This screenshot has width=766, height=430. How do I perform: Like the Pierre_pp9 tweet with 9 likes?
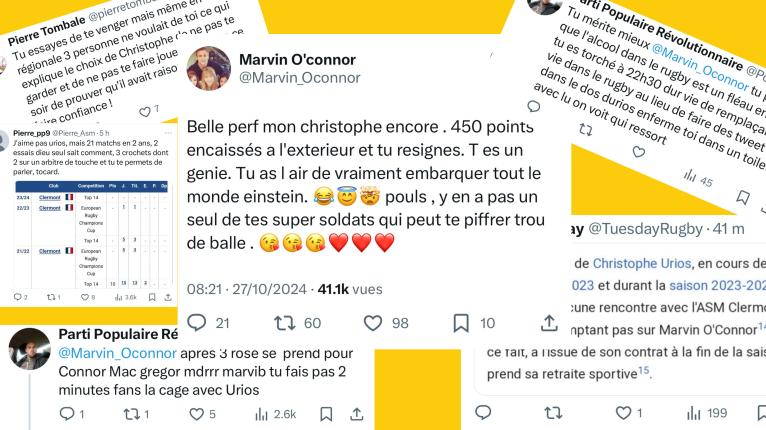87,297
